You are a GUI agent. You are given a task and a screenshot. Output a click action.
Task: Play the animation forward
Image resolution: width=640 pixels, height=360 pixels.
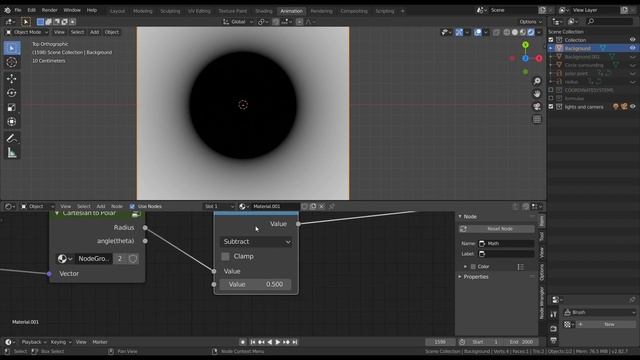click(278, 342)
